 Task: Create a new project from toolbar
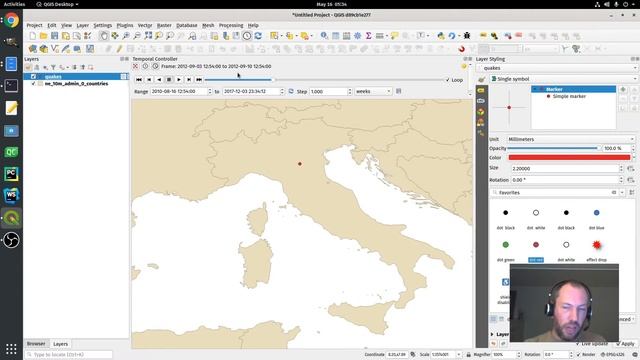point(33,36)
